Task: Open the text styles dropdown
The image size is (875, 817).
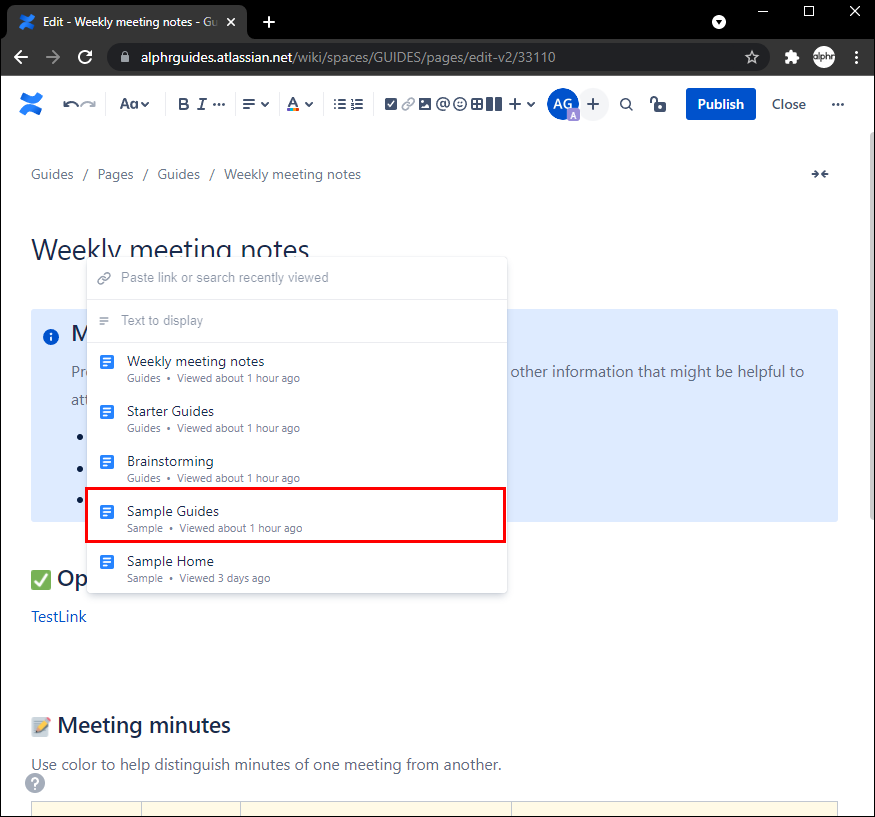Action: pos(134,104)
